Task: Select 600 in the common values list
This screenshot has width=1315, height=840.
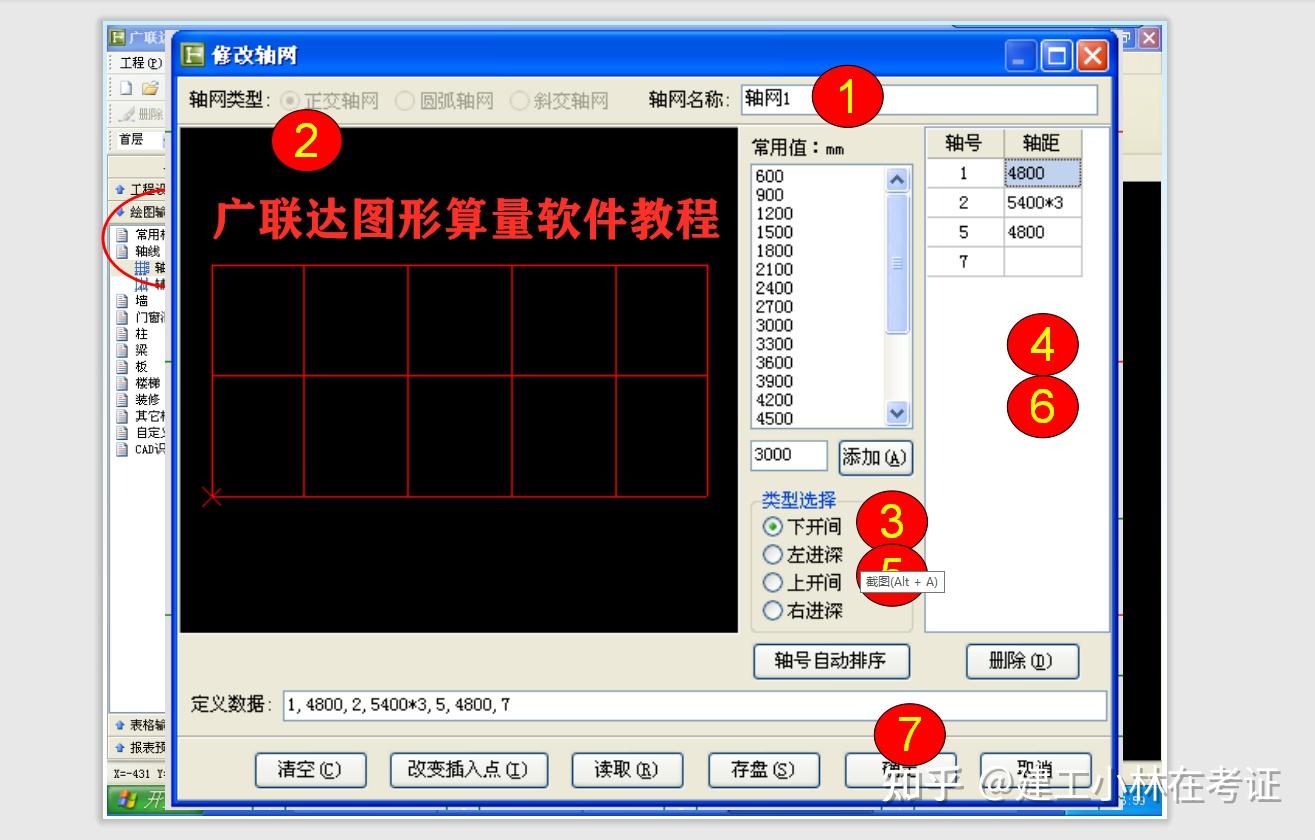Action: (770, 176)
